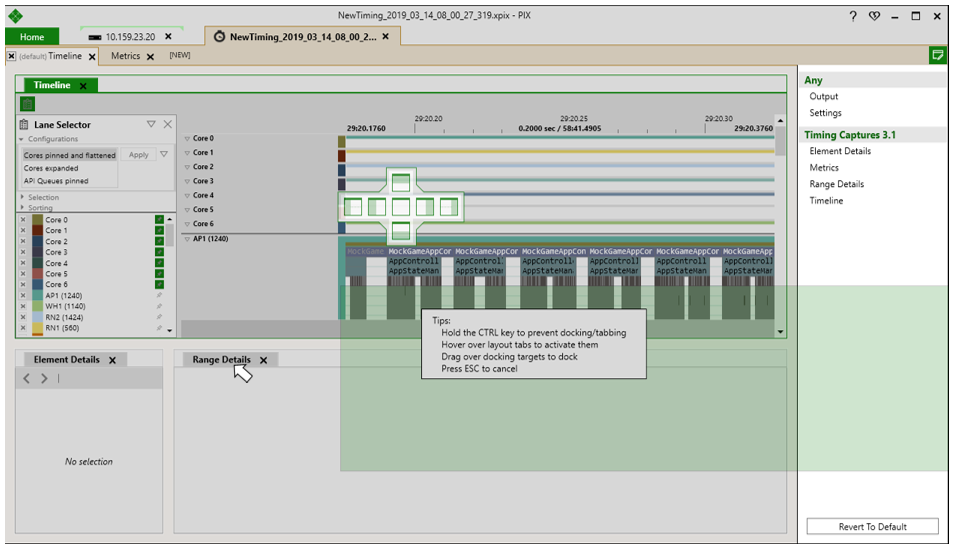
Task: Open the dropdown next to Apply
Action: point(163,155)
